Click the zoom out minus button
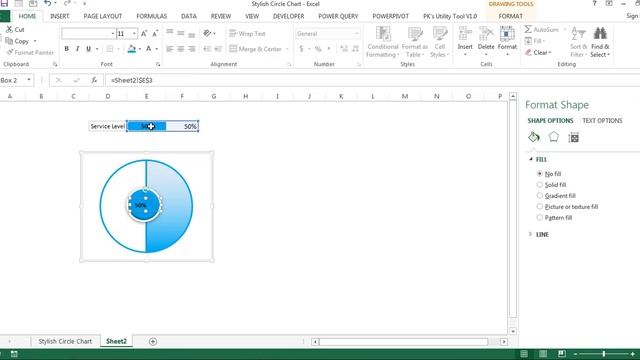The height and width of the screenshot is (360, 640). [576, 354]
